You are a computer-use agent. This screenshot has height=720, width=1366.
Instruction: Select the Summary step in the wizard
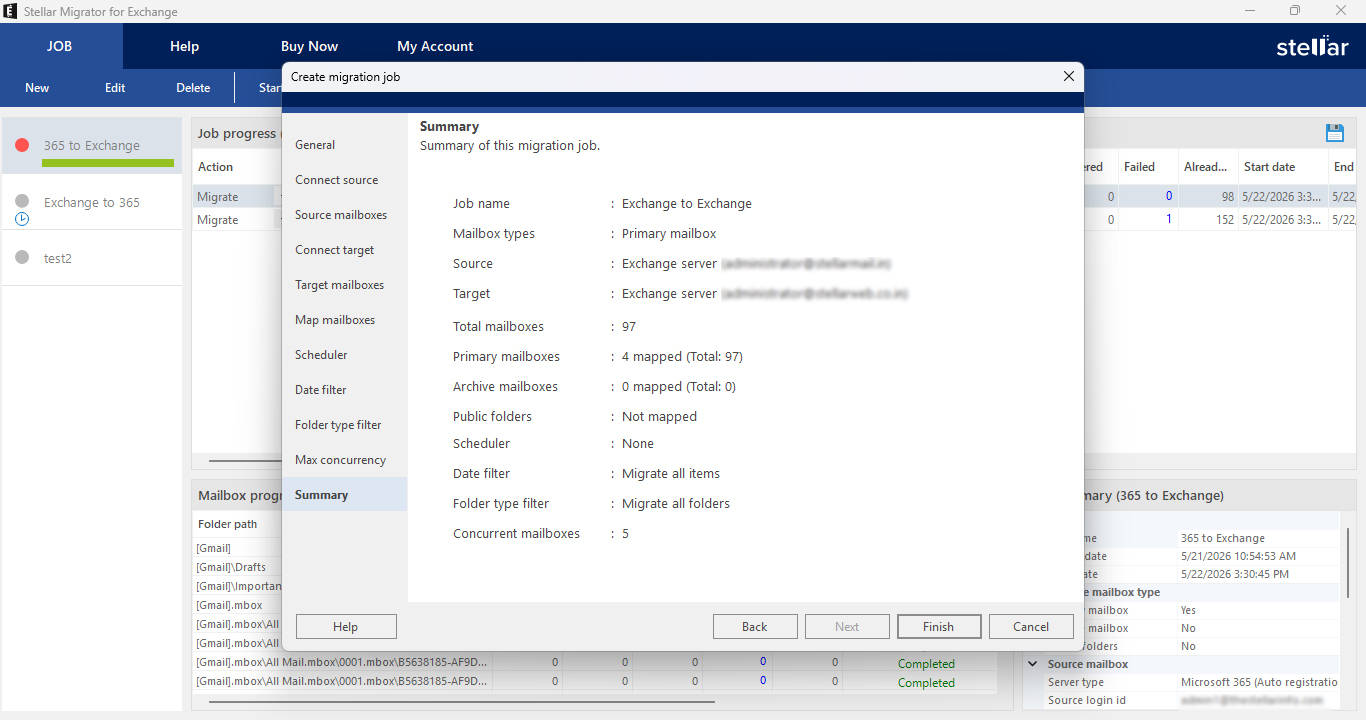tap(344, 495)
